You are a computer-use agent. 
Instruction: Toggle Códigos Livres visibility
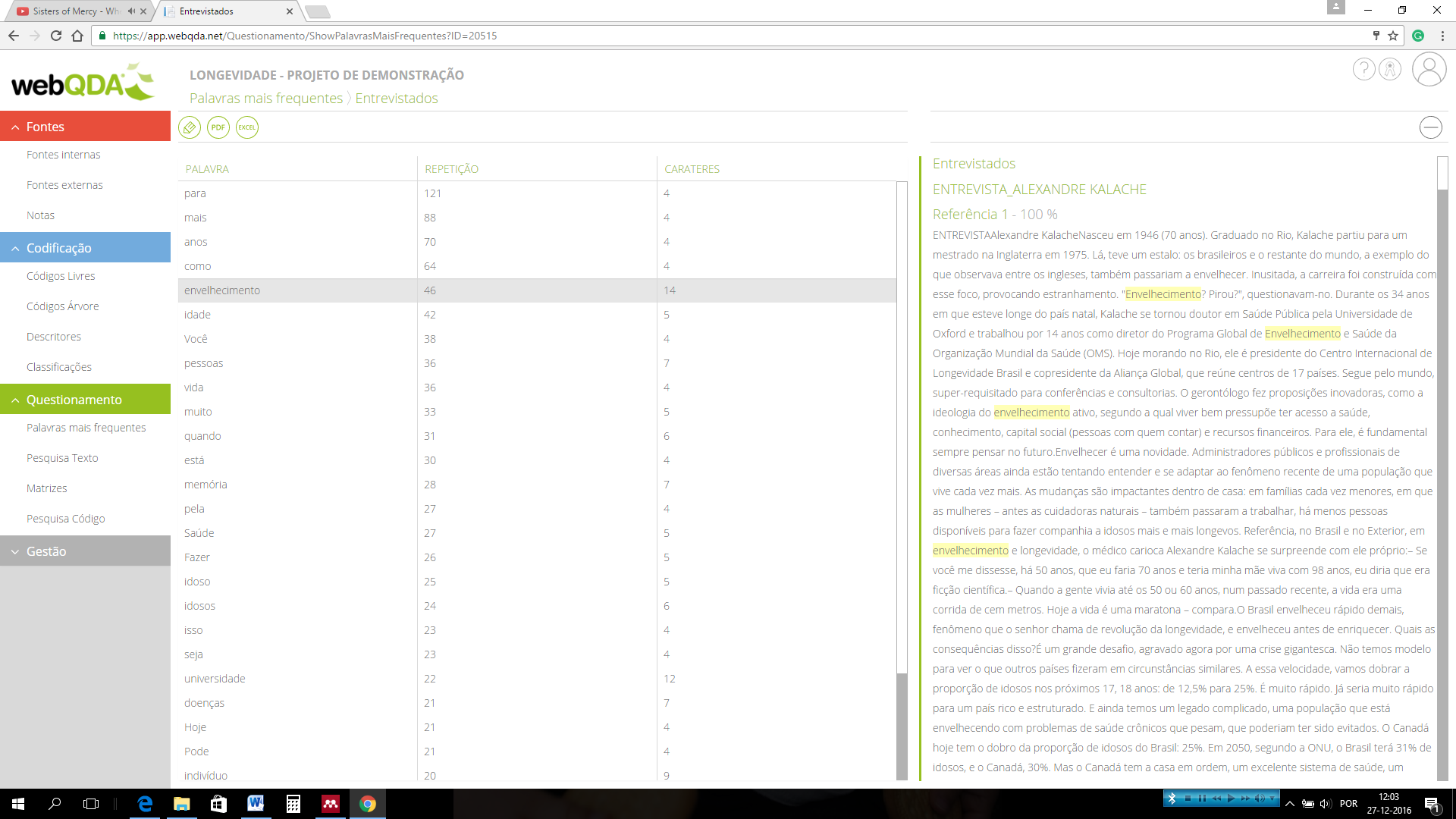(61, 276)
